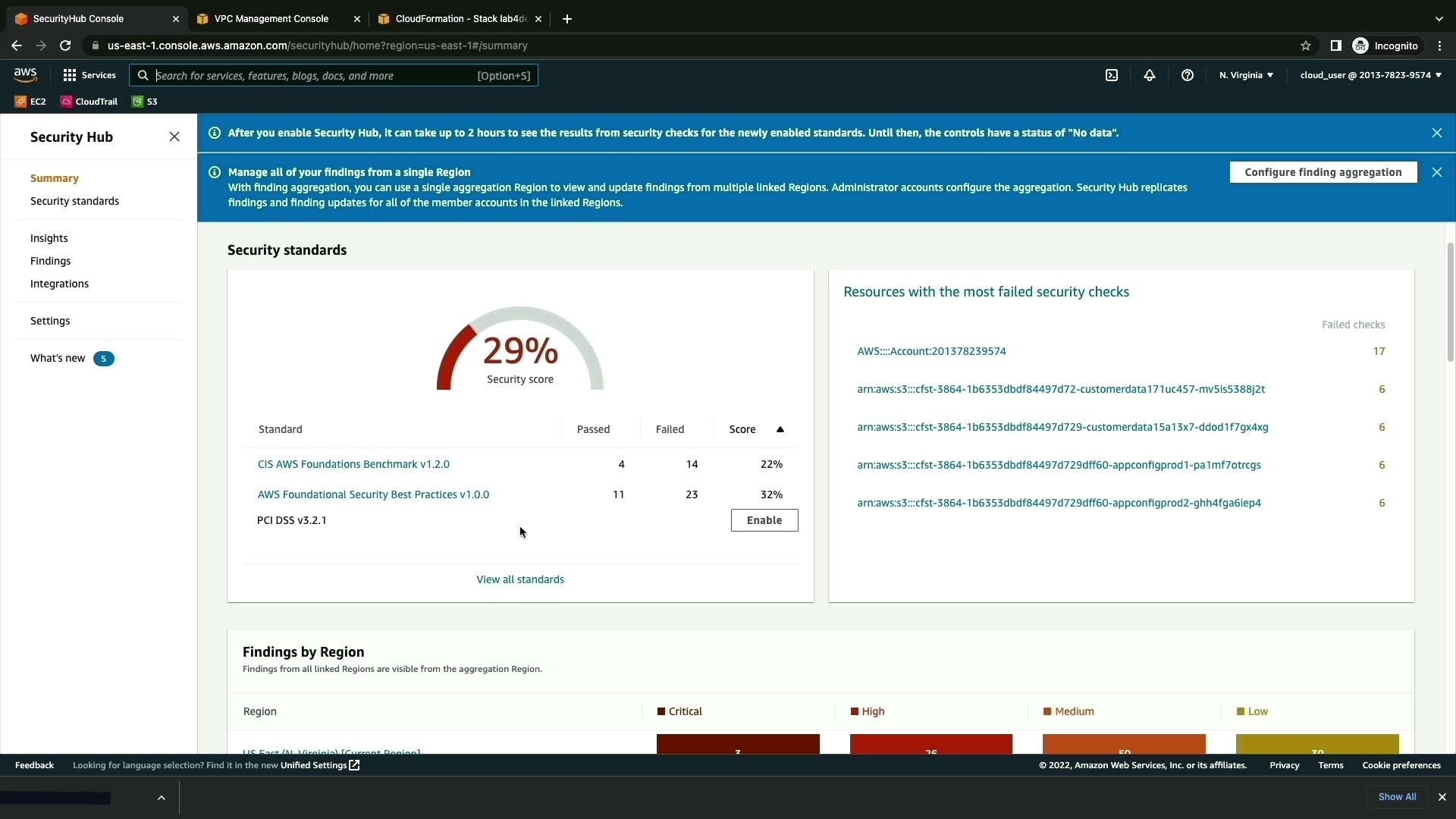Open the cloud_user account dropdown
This screenshot has width=1456, height=819.
click(1370, 75)
